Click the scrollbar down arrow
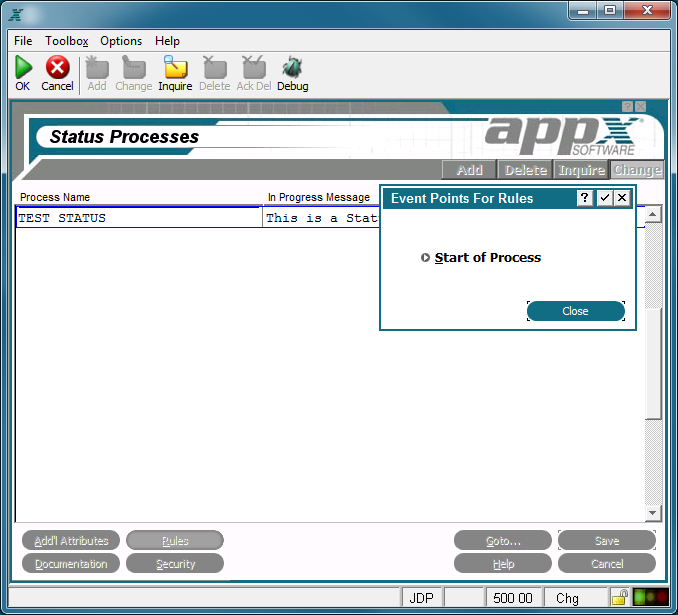This screenshot has width=678, height=615. tap(653, 513)
